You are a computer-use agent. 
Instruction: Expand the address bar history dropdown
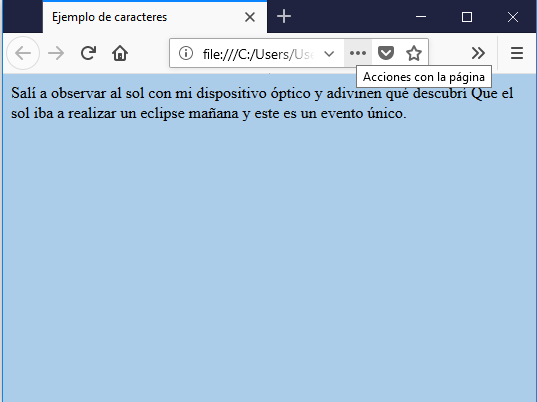click(329, 54)
